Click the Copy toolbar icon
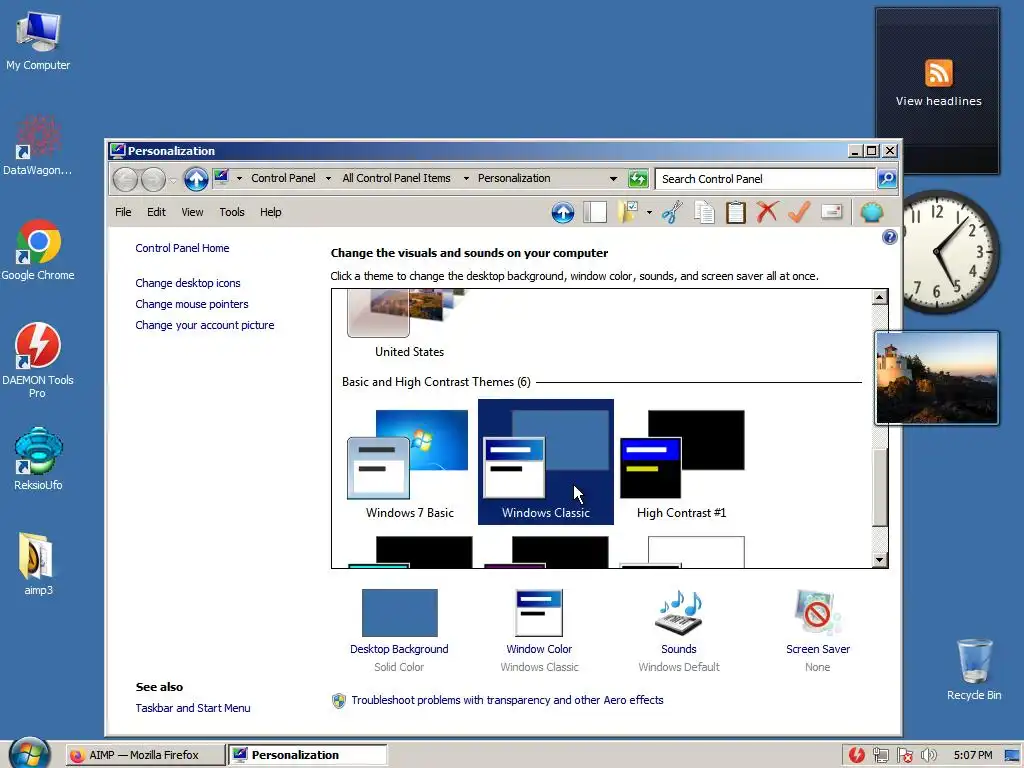This screenshot has width=1024, height=768. (x=704, y=212)
